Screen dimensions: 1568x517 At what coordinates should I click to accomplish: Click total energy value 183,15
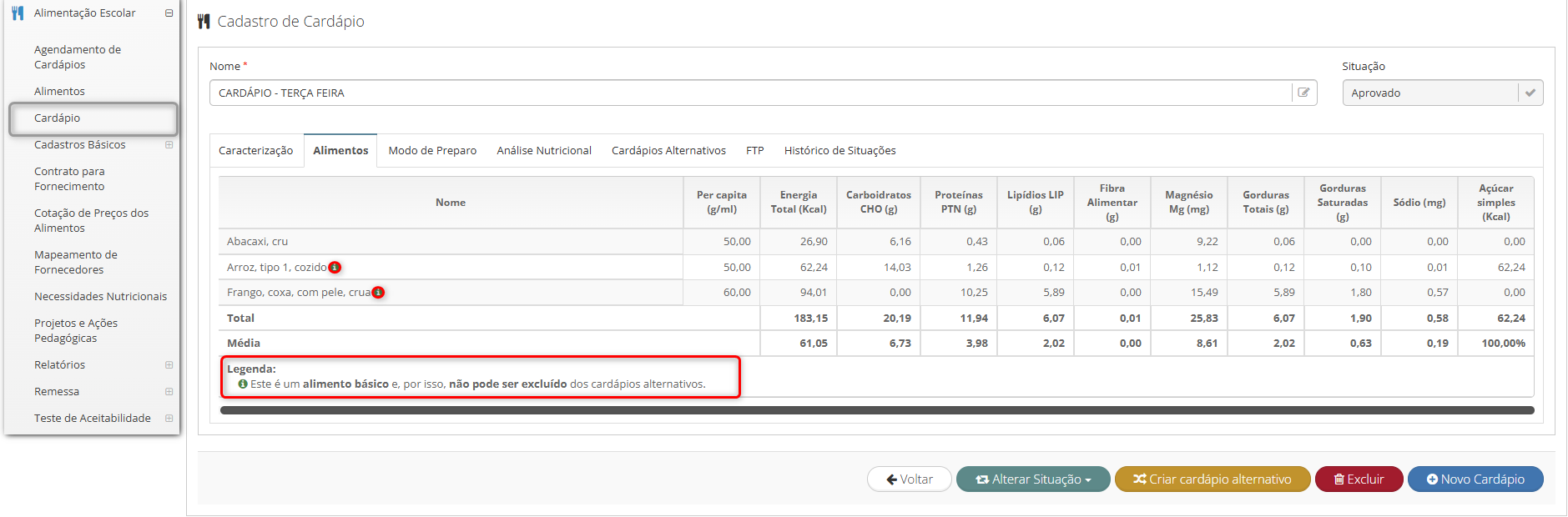tap(810, 319)
